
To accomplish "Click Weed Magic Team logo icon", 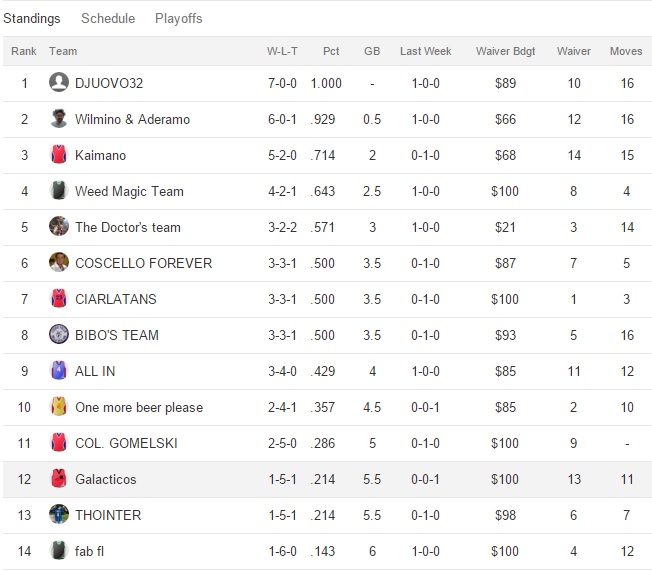I will point(59,191).
